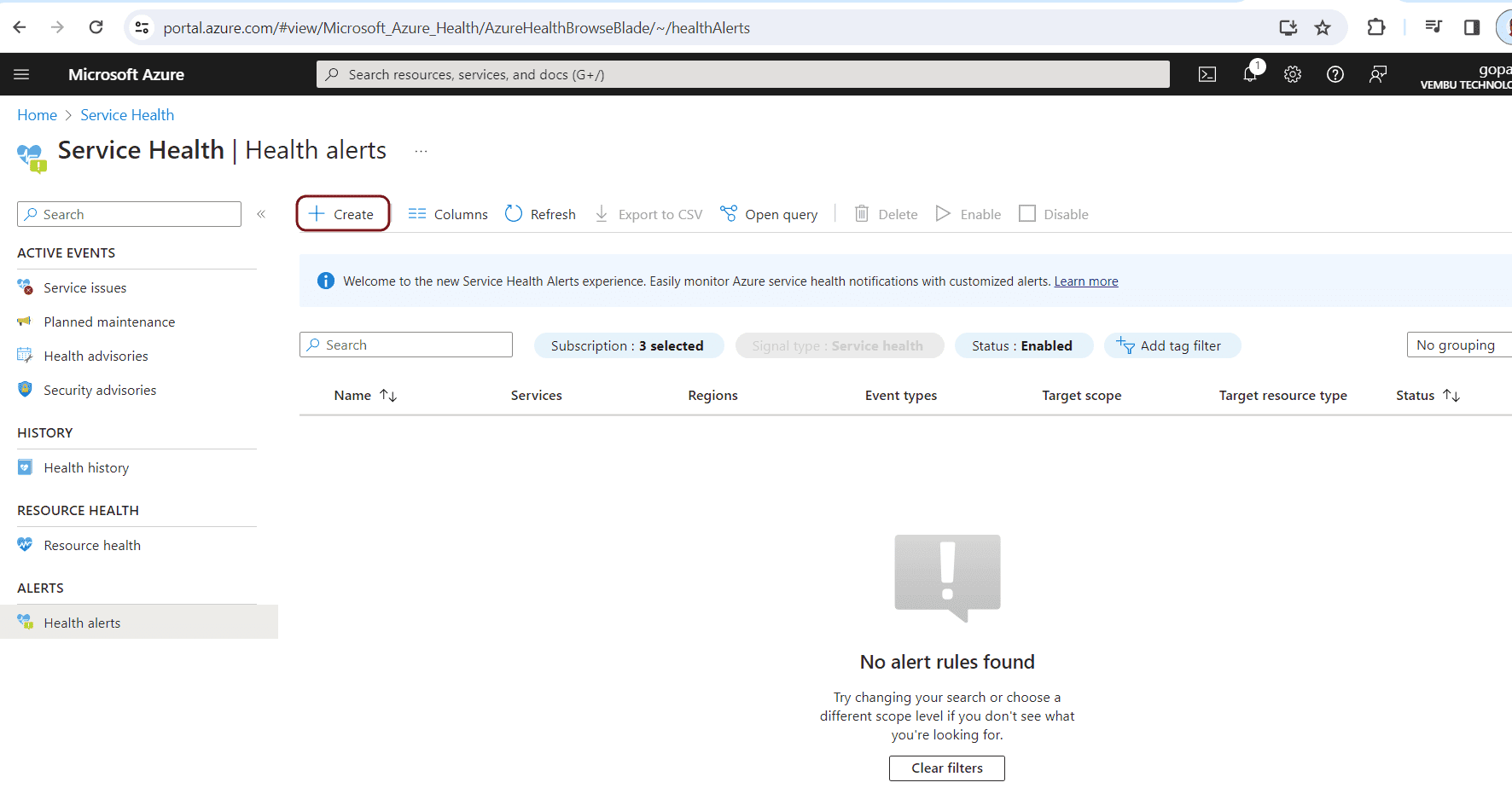1512x794 pixels.
Task: Select Health alerts in sidebar
Action: tap(139, 623)
